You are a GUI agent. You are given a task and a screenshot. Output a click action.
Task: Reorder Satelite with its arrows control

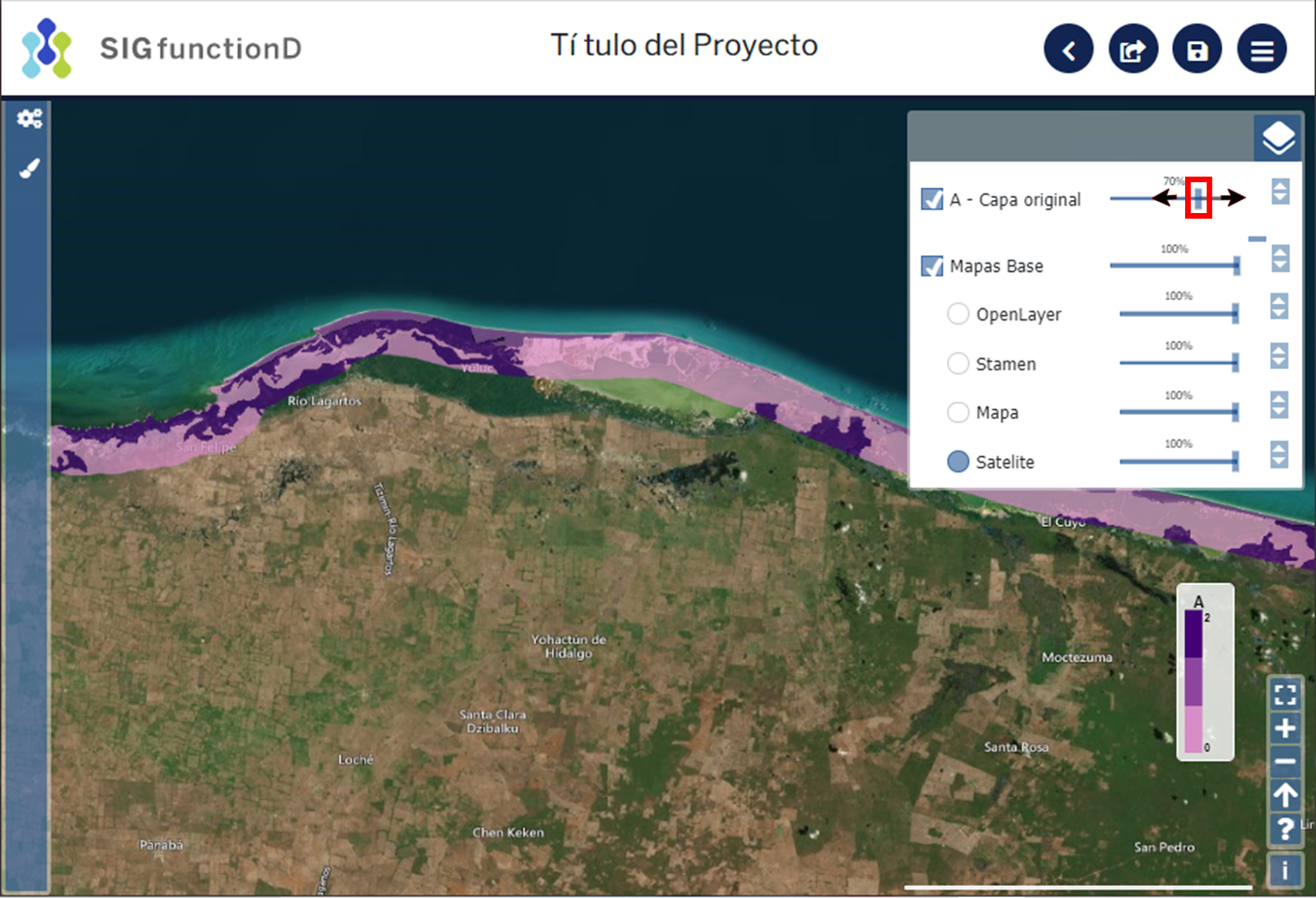(1280, 455)
